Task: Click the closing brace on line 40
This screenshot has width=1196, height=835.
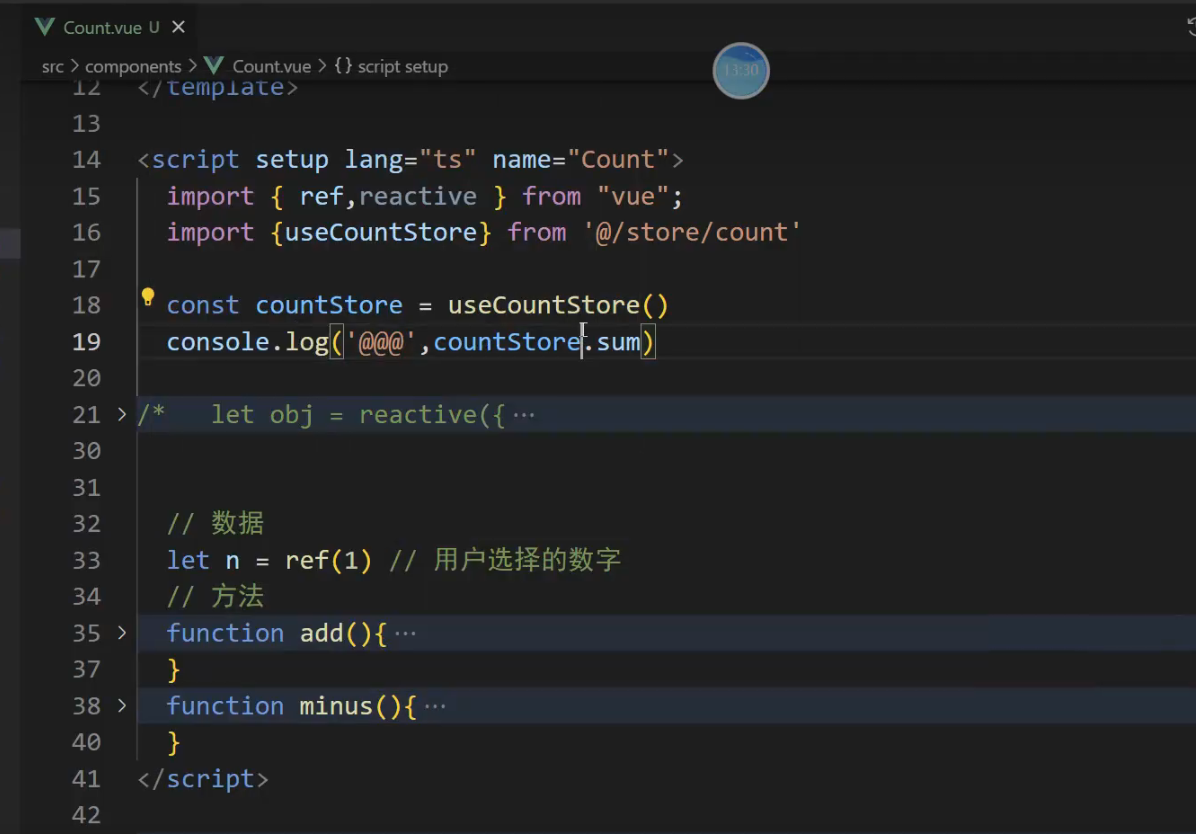Action: (x=174, y=742)
